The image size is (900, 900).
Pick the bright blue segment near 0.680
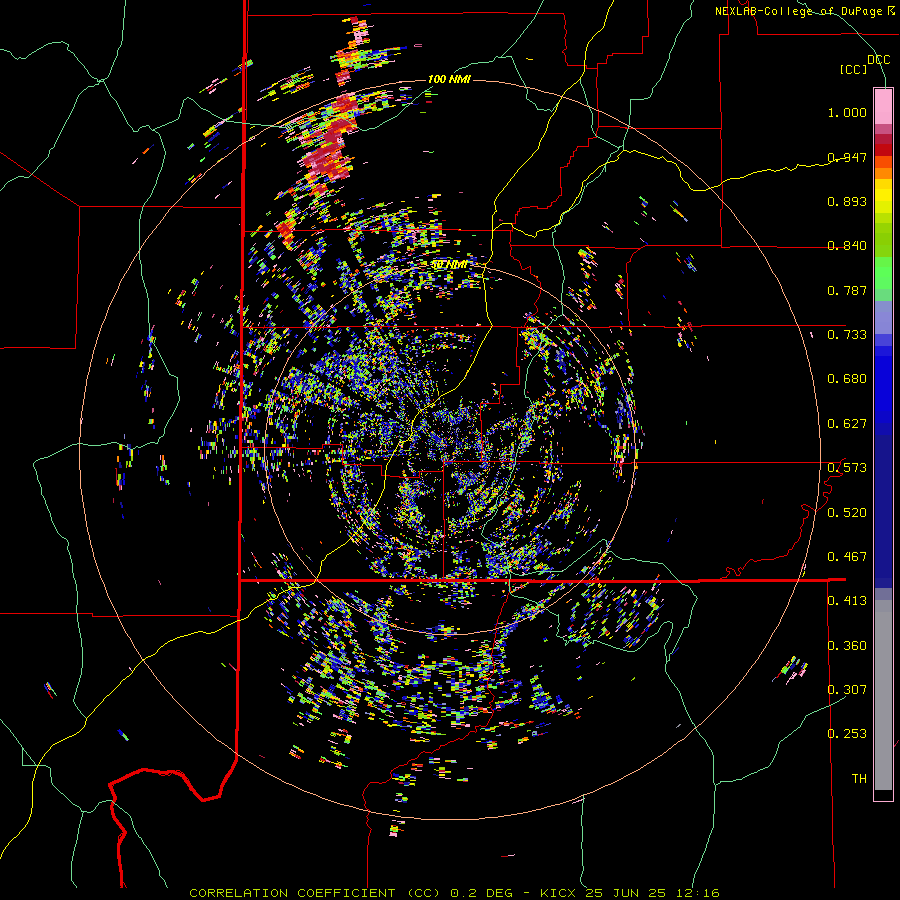(883, 385)
